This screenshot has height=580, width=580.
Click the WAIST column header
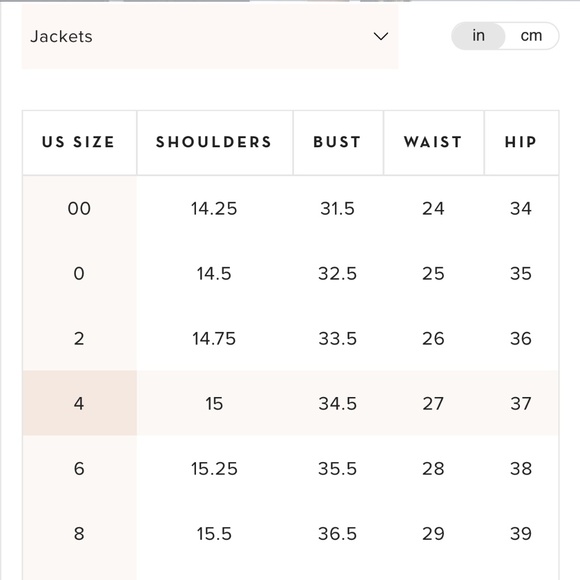pyautogui.click(x=434, y=142)
